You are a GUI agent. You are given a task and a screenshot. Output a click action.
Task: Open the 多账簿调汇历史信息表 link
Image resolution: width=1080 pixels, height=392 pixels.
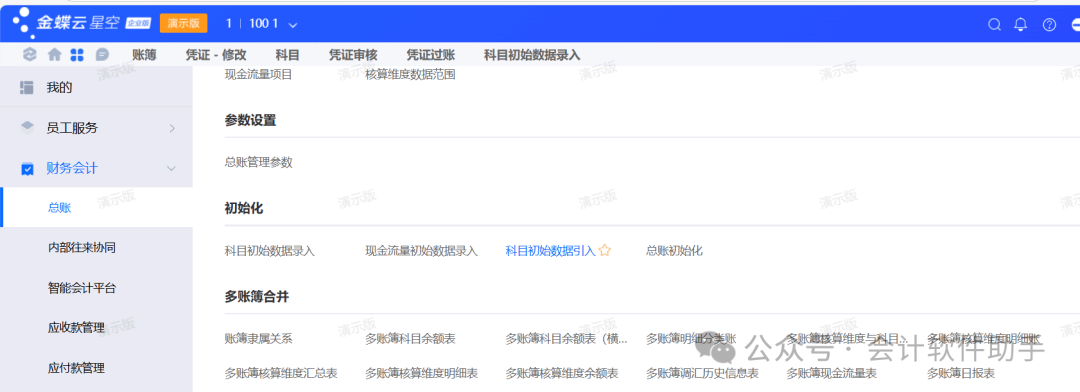703,373
